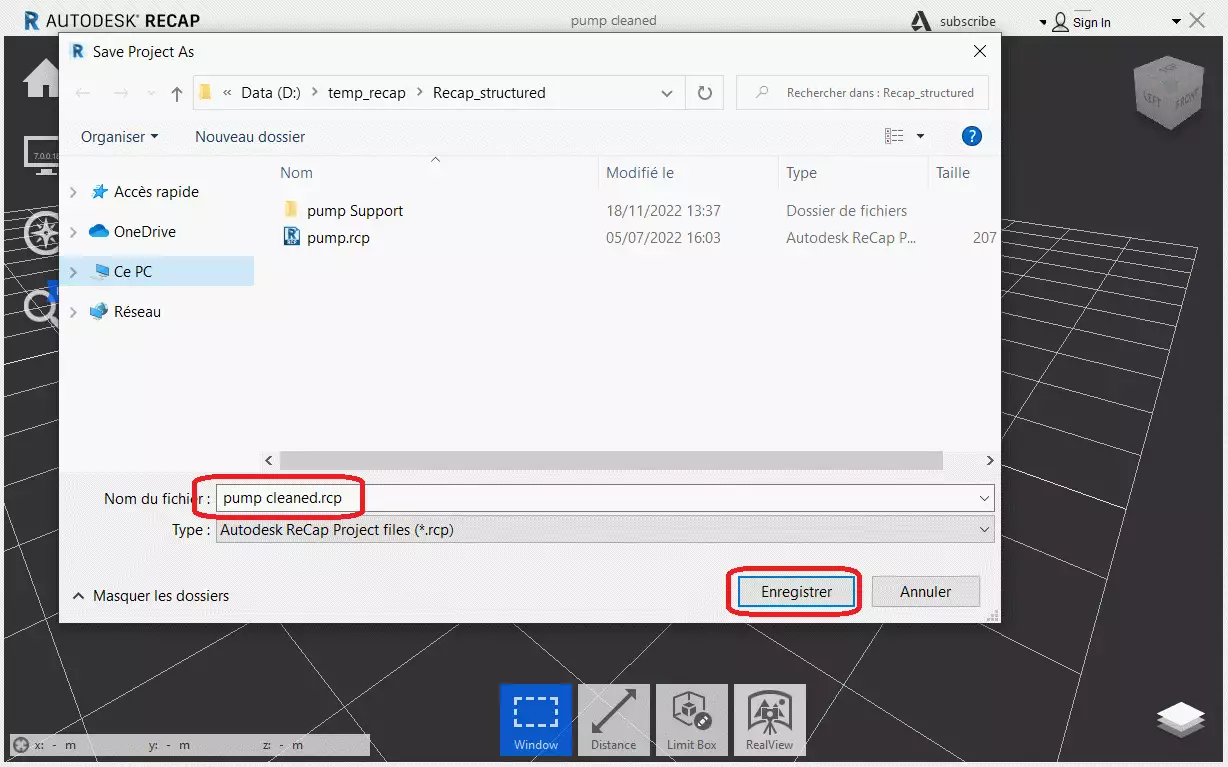1228x767 pixels.
Task: Open recent locations dropdown arrow
Action: coord(150,93)
